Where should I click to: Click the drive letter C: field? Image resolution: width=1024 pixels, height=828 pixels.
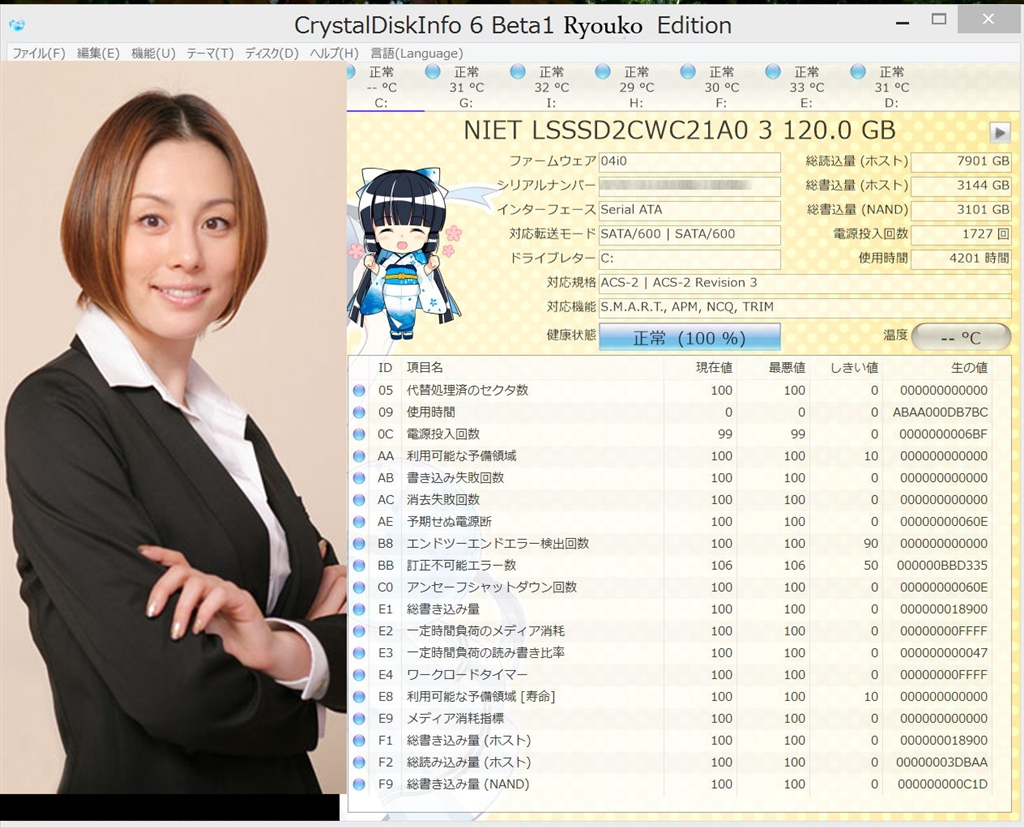[x=690, y=258]
